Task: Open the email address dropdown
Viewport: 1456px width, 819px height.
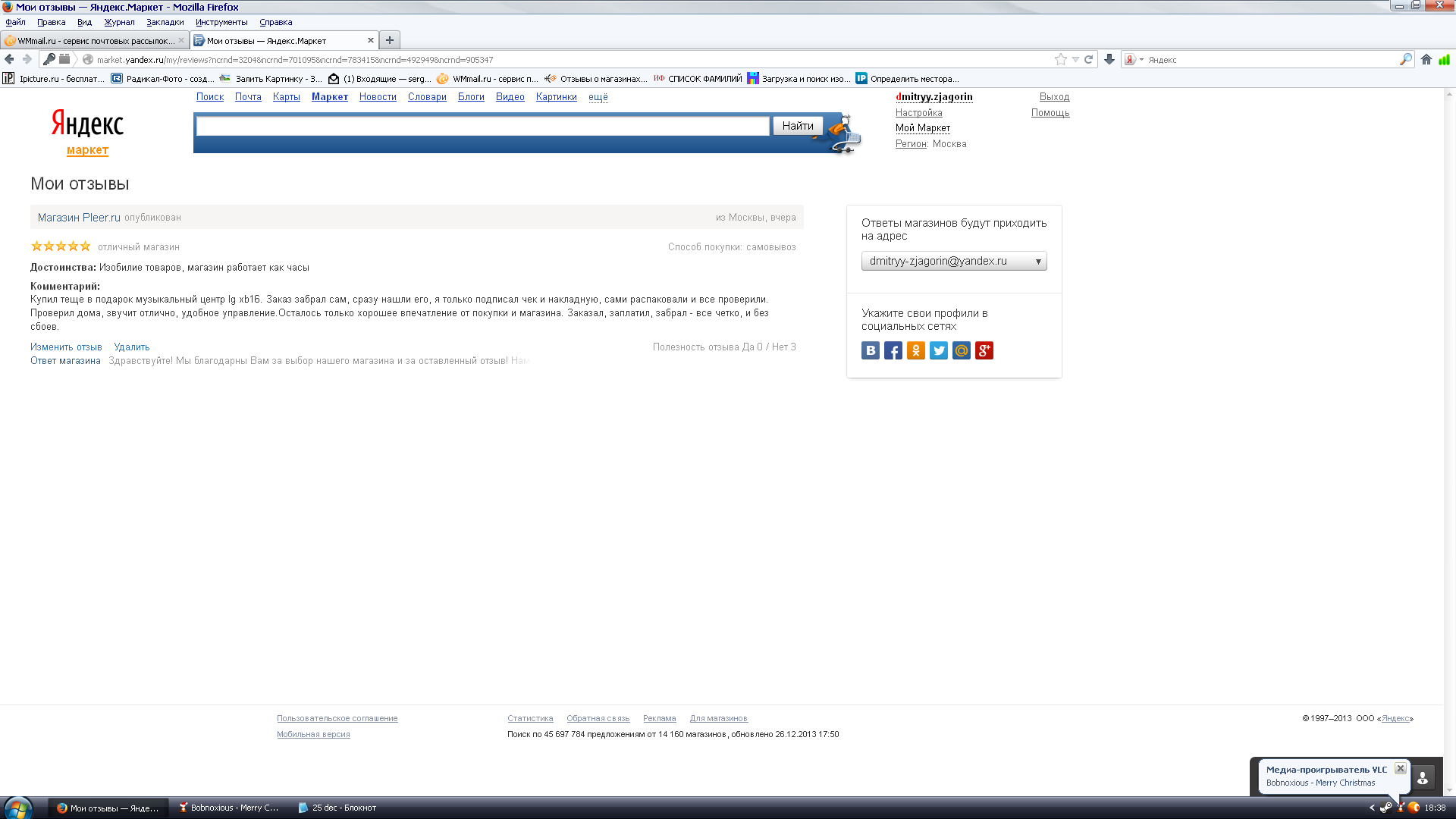Action: [954, 261]
